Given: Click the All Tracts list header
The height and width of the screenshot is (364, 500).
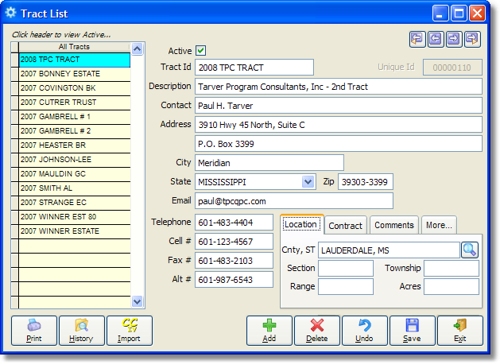Looking at the screenshot, I should [74, 47].
